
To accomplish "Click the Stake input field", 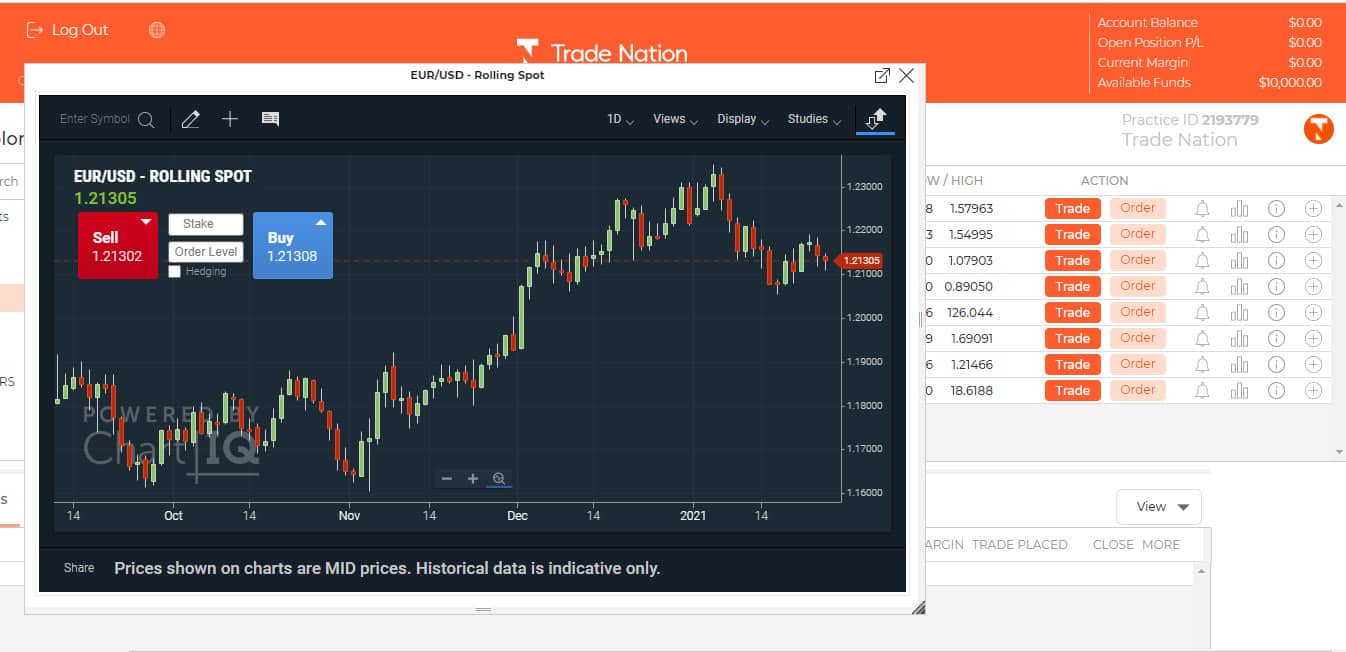I will click(205, 224).
